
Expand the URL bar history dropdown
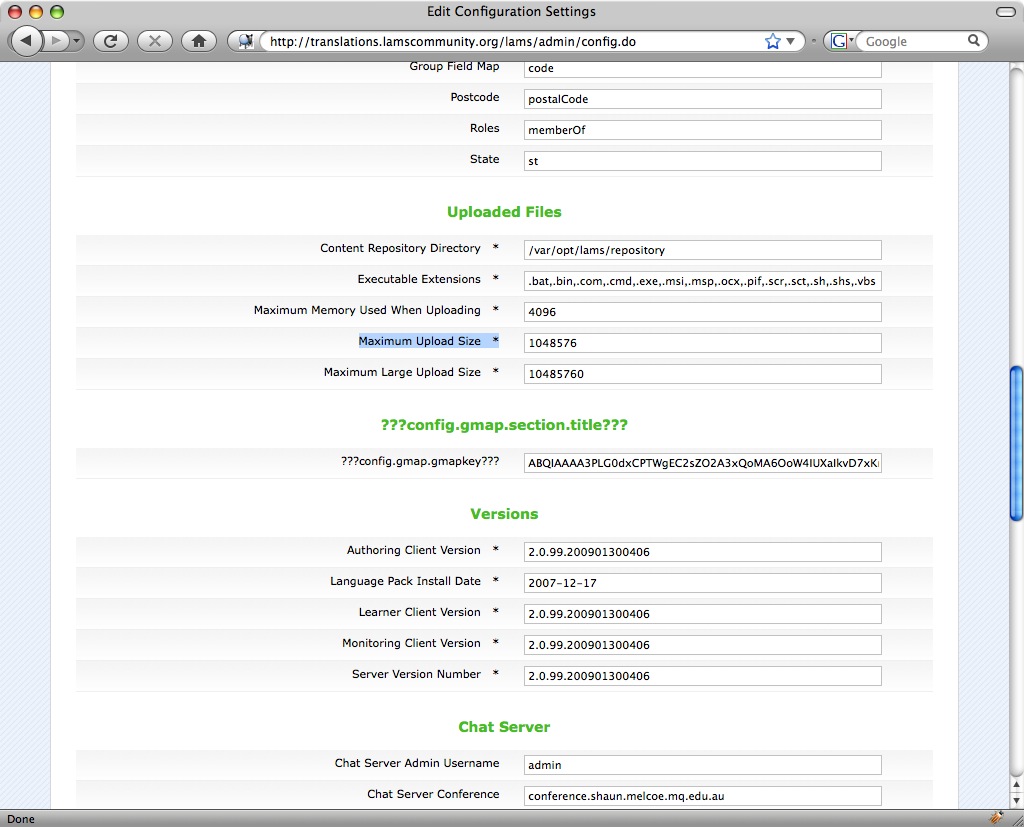[791, 41]
